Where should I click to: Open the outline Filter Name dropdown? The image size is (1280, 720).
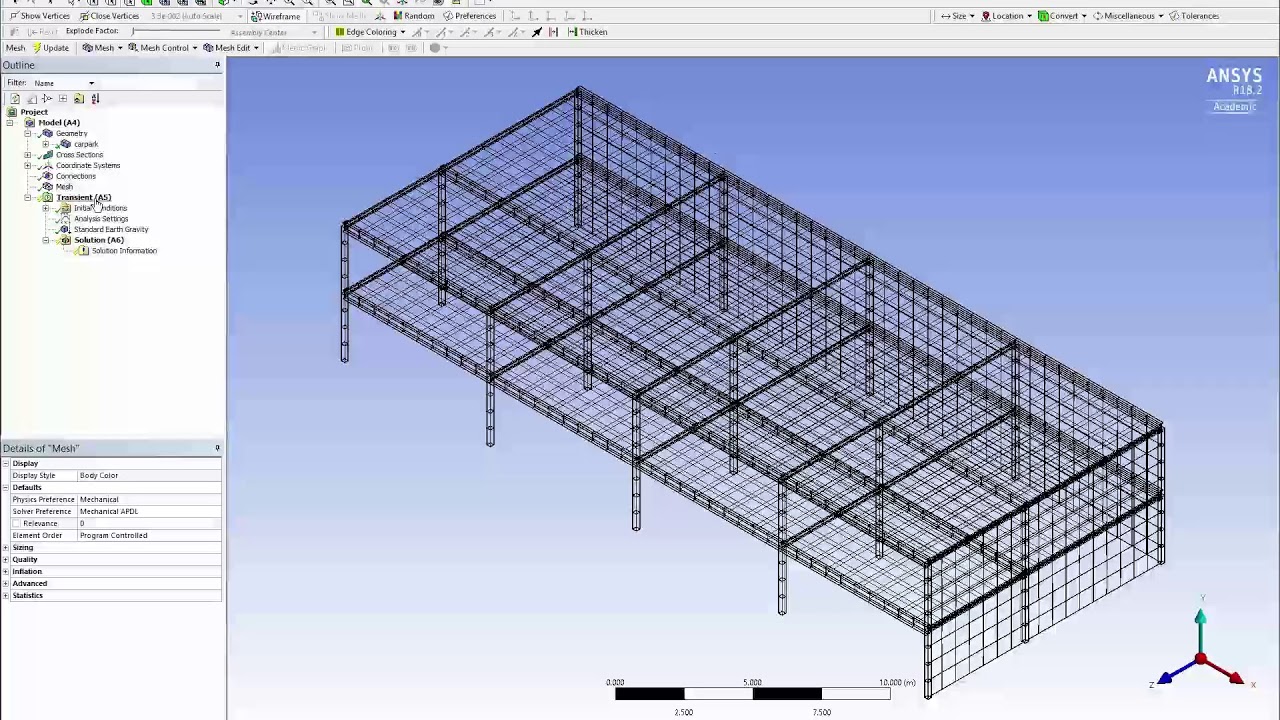[x=64, y=83]
